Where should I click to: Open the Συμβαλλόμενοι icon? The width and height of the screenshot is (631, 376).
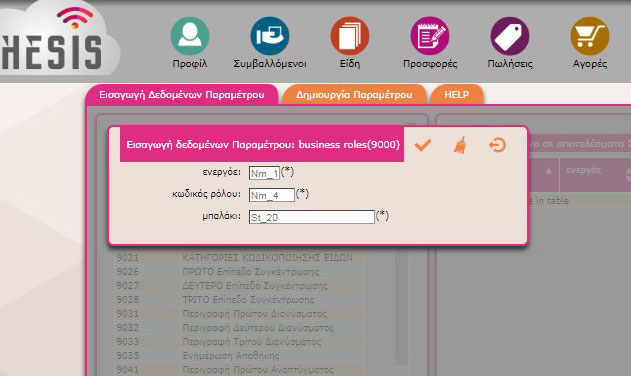click(270, 36)
